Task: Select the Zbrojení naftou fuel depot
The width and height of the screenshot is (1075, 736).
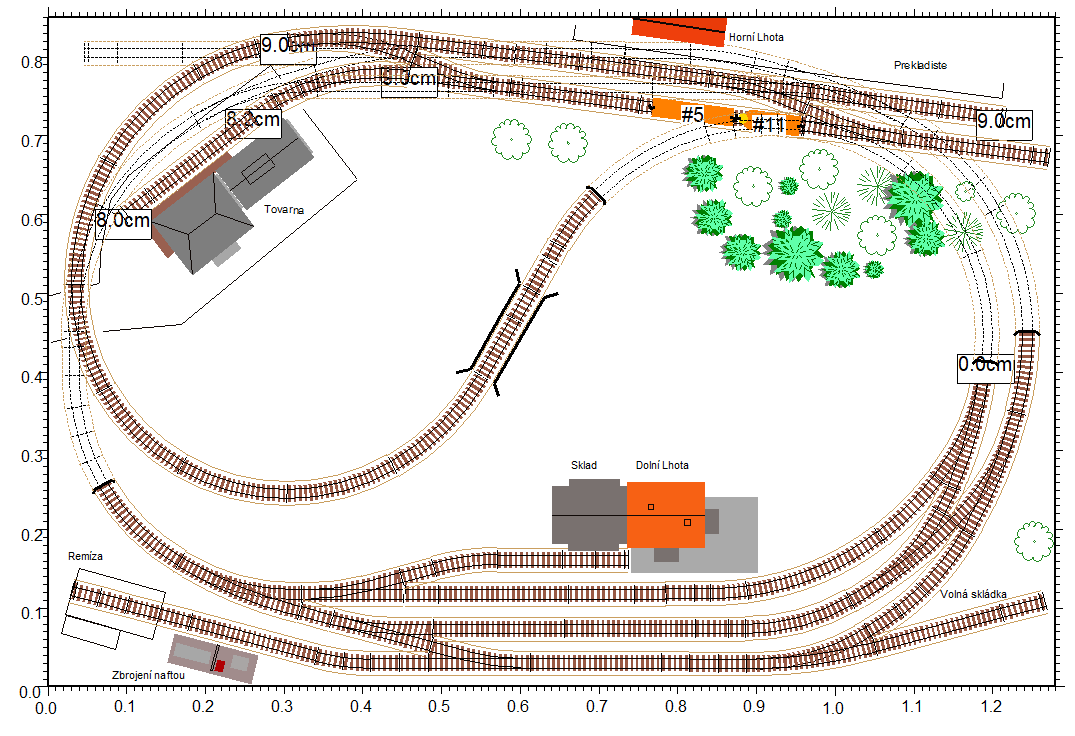Action: click(212, 659)
